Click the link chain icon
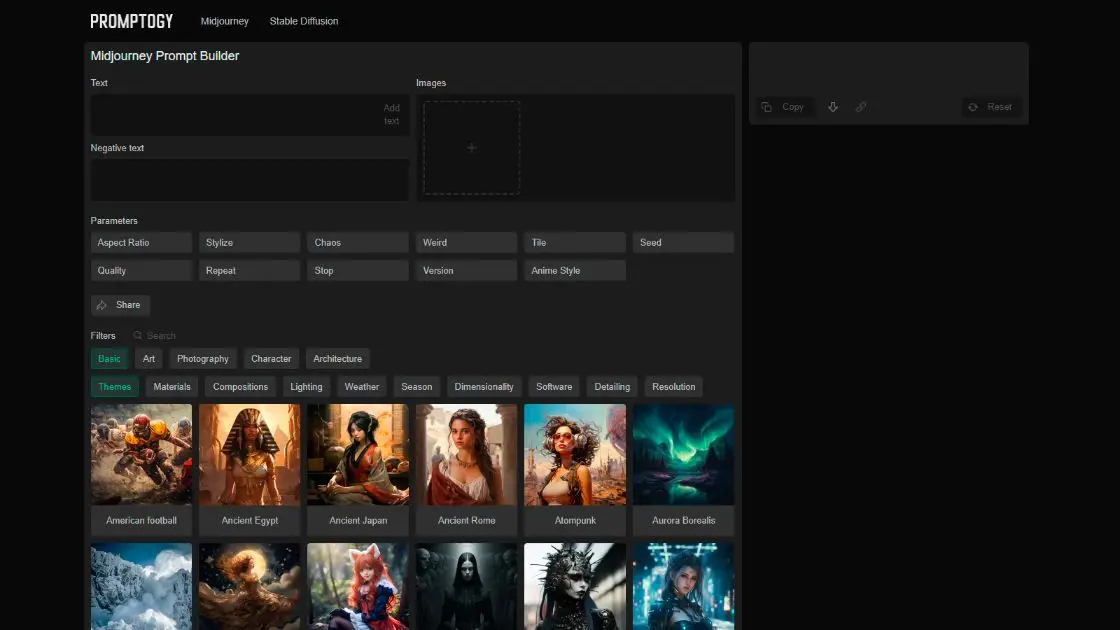The width and height of the screenshot is (1120, 630). (861, 107)
